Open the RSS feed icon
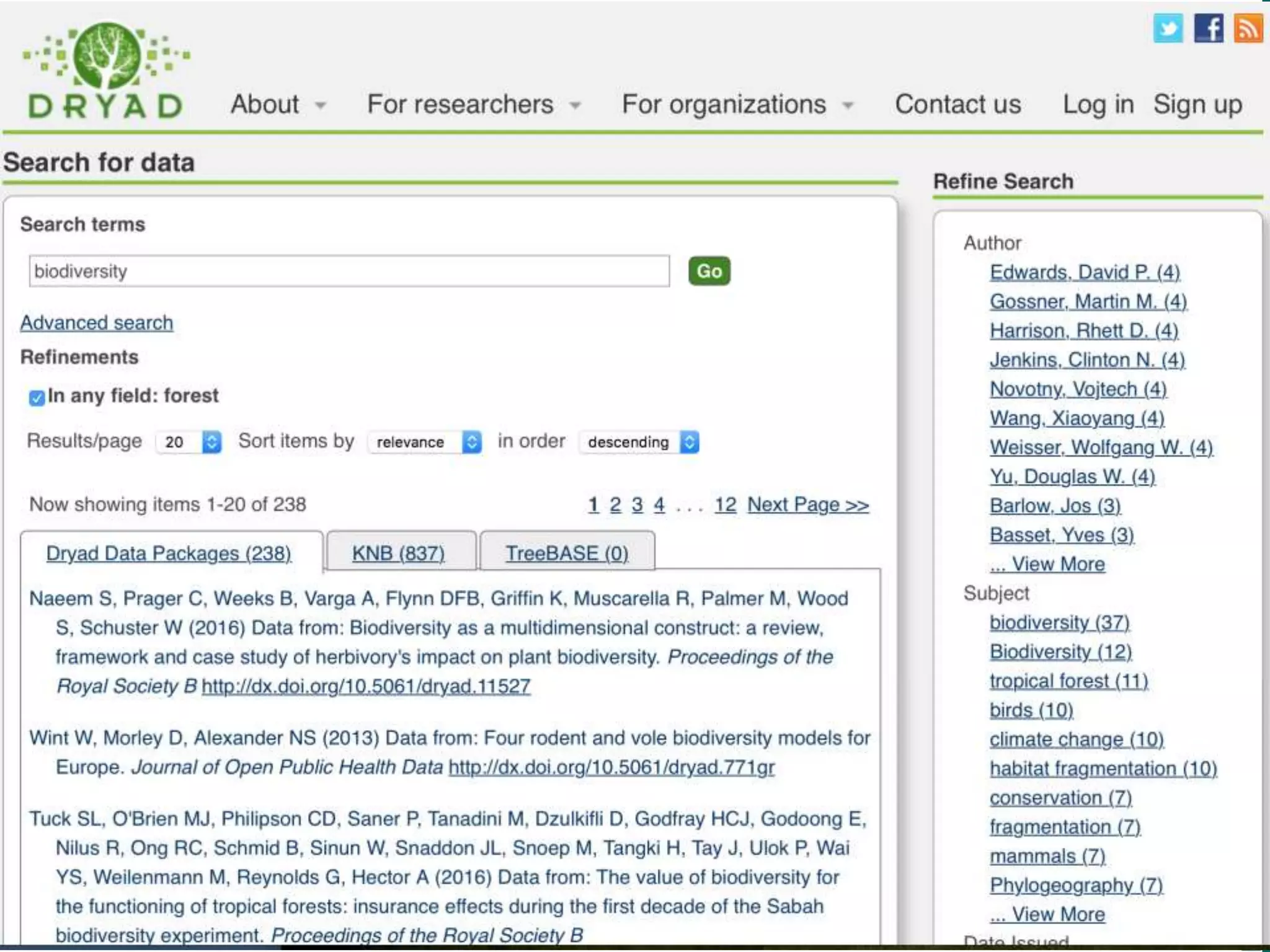The image size is (1270, 952). coord(1248,29)
